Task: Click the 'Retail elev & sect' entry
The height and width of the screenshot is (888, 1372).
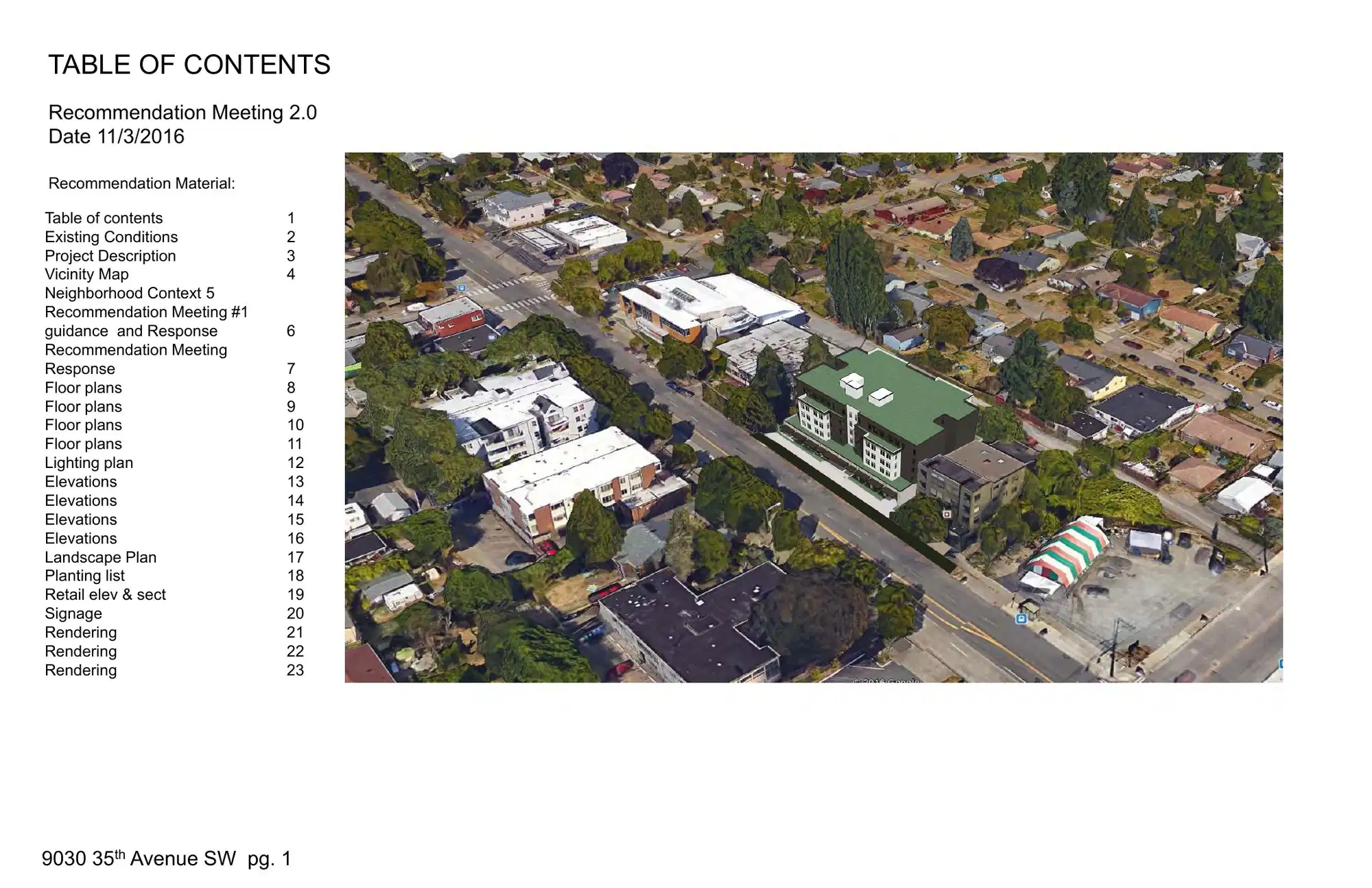Action: (x=105, y=595)
